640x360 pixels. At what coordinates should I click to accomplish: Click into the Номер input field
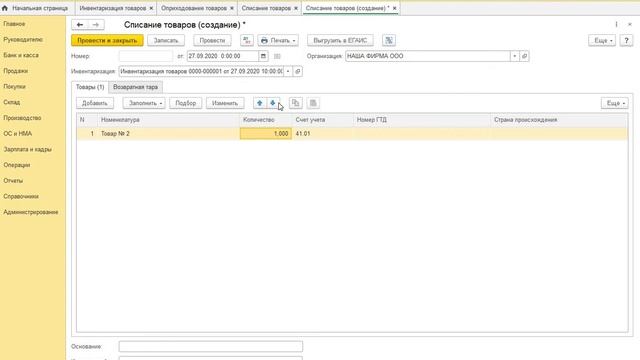click(146, 56)
